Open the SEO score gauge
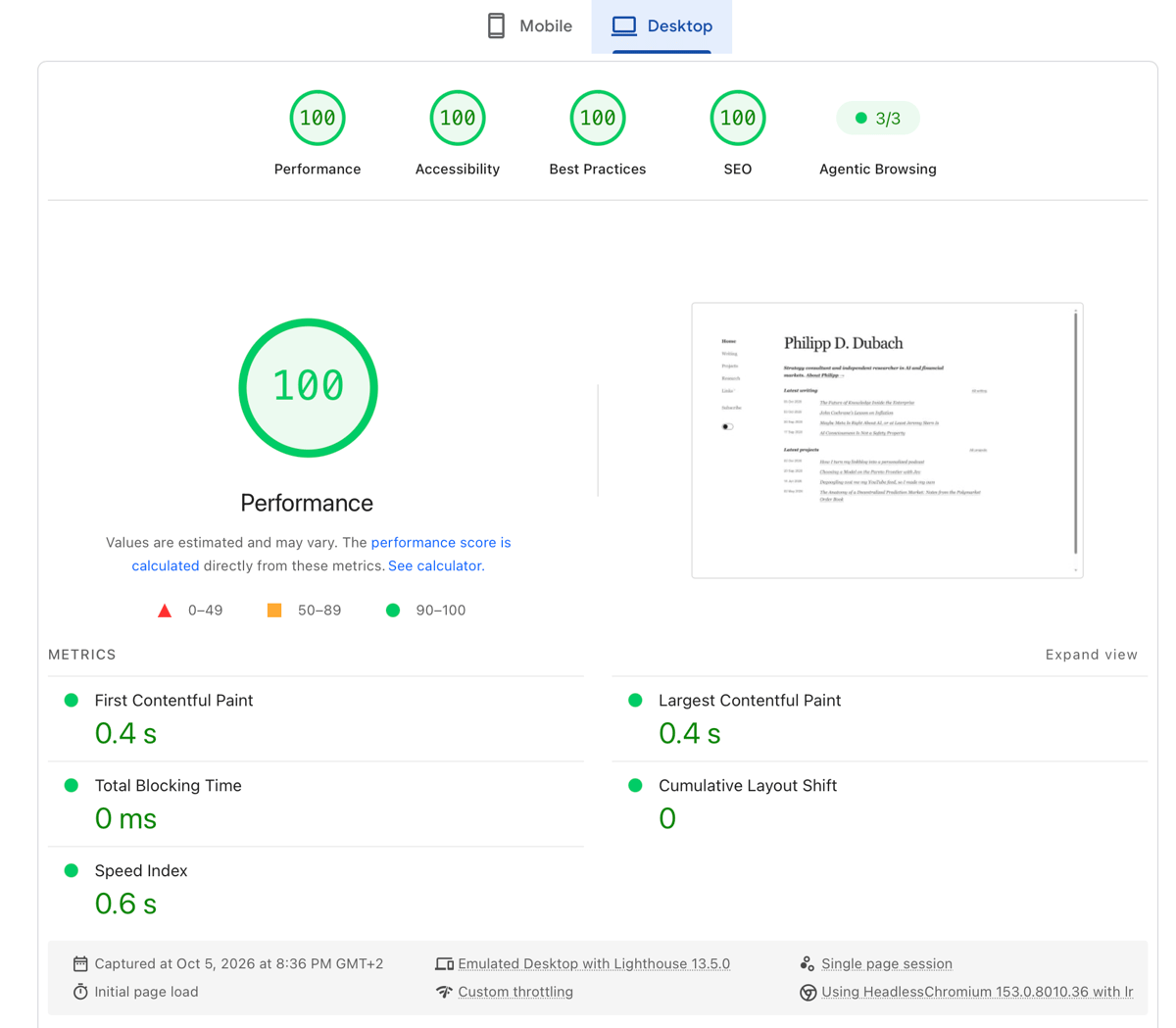This screenshot has width=1176, height=1028. coord(738,119)
